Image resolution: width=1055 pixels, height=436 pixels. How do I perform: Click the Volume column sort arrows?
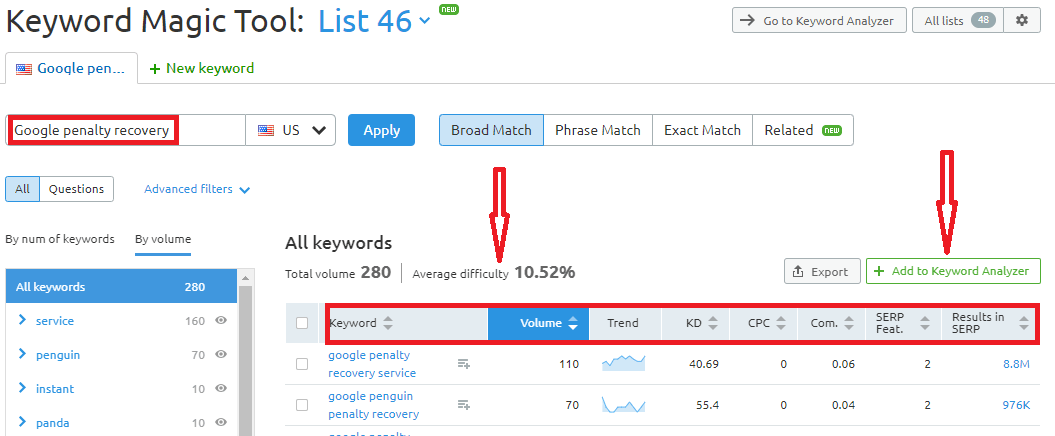(573, 323)
